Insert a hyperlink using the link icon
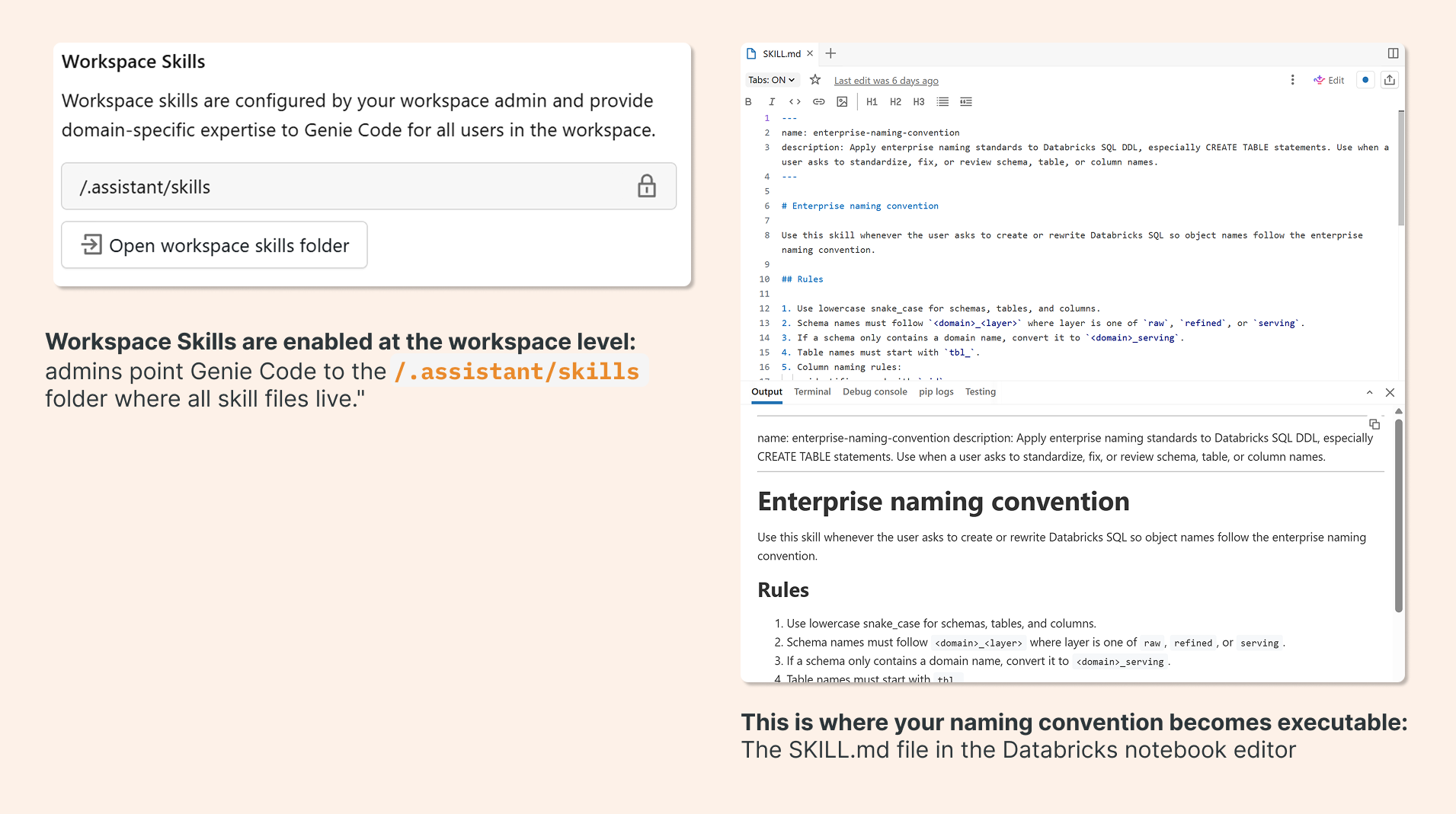Image resolution: width=1456 pixels, height=814 pixels. 818,102
